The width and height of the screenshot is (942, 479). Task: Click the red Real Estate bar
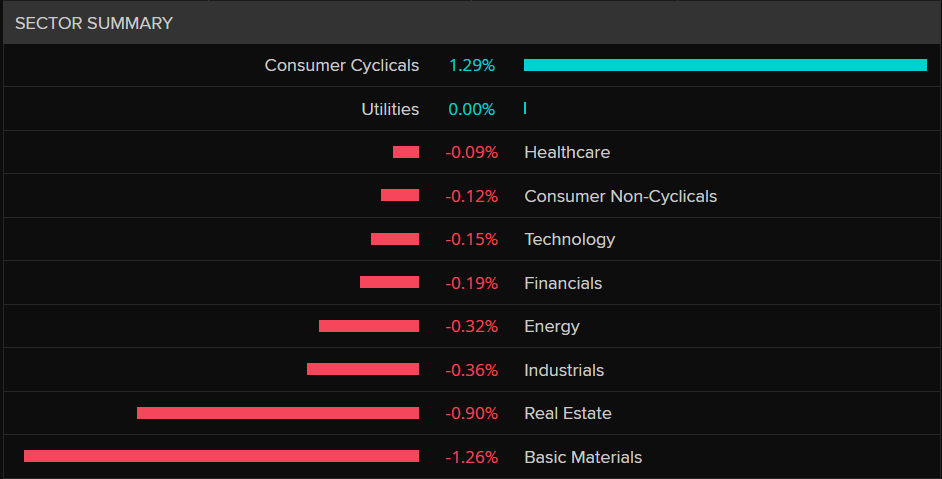click(278, 413)
